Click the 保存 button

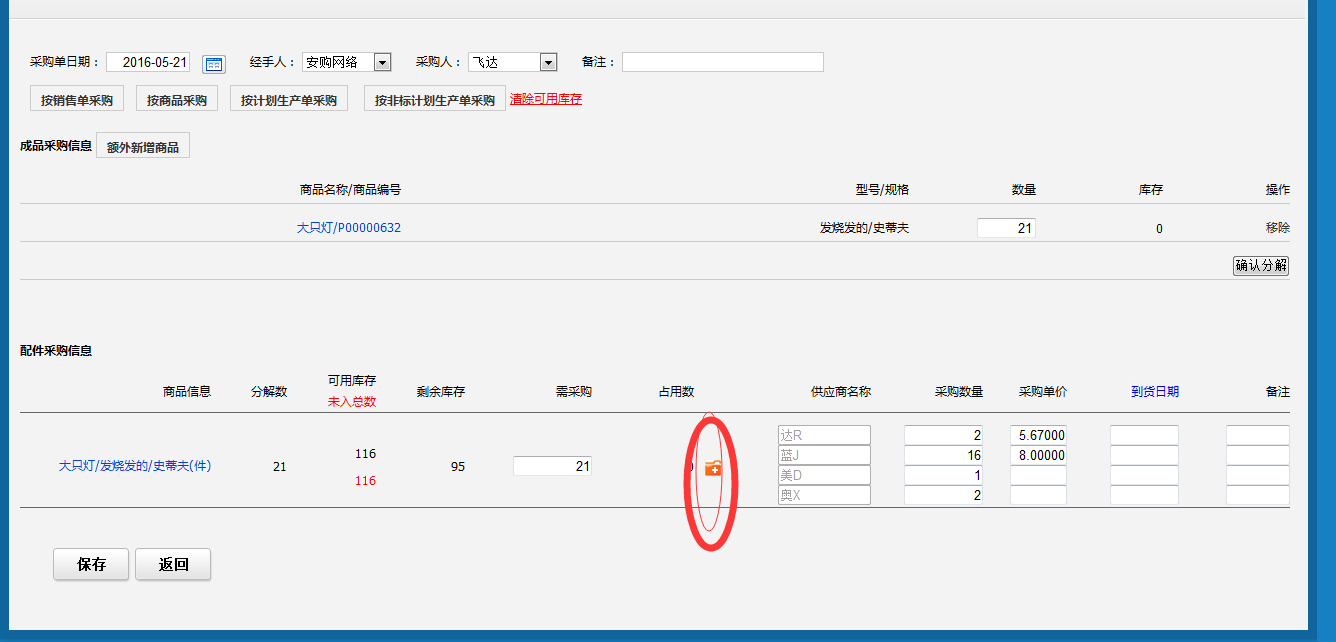pos(91,564)
